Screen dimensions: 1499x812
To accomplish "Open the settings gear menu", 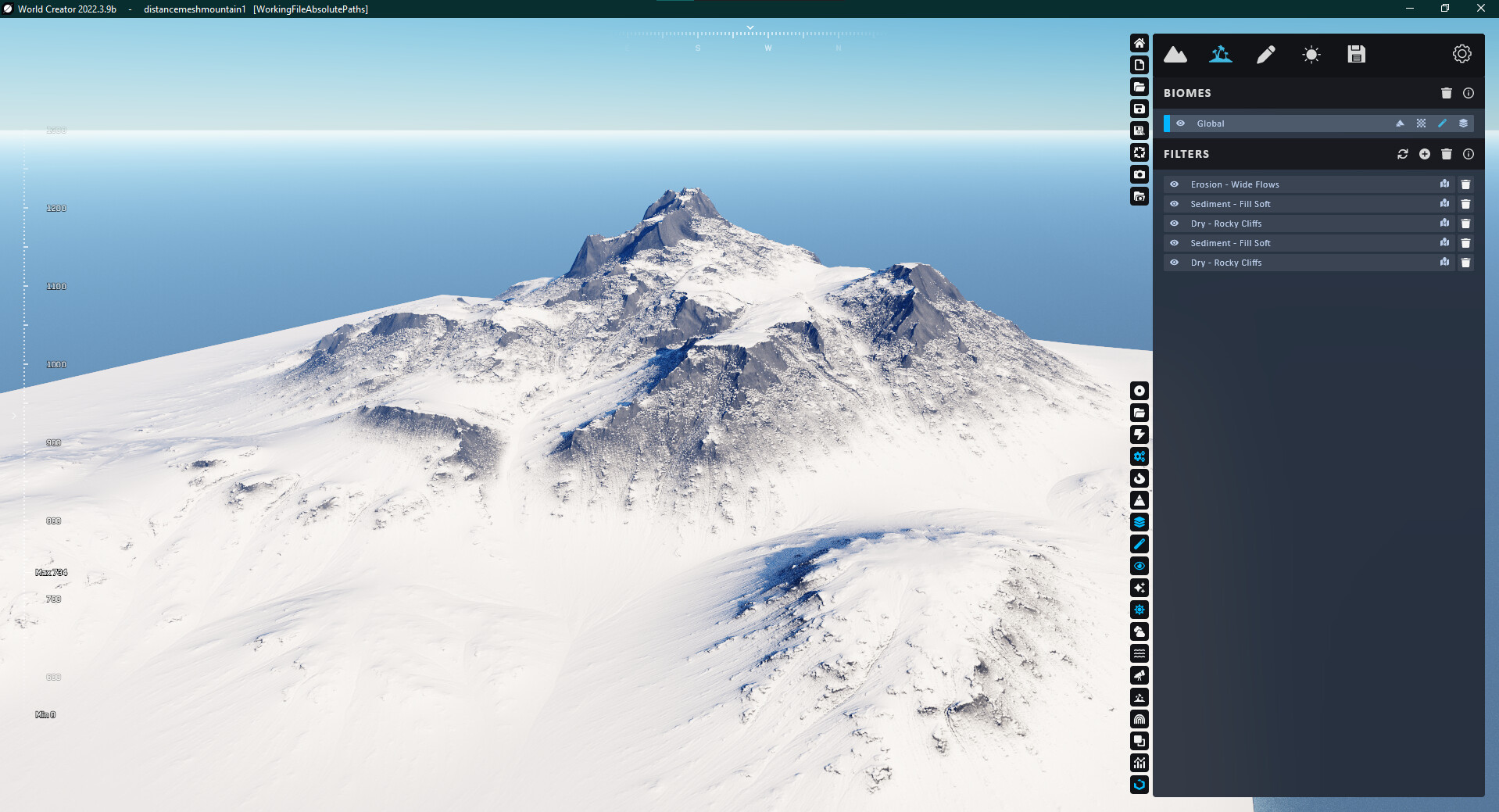I will [1461, 53].
